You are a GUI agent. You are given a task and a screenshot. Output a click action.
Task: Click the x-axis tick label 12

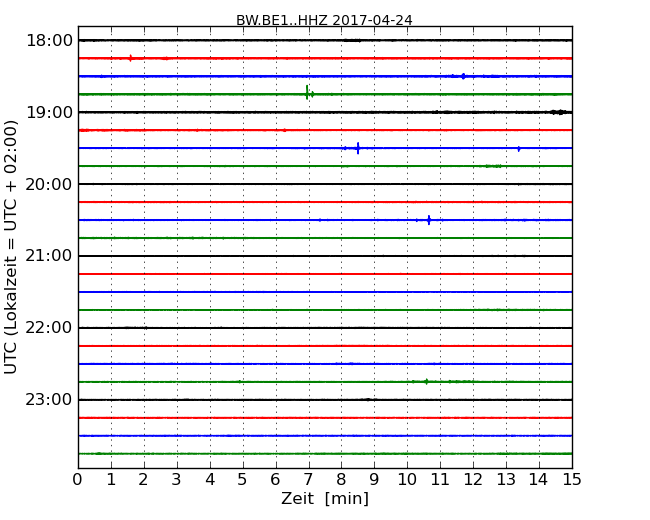tap(473, 480)
